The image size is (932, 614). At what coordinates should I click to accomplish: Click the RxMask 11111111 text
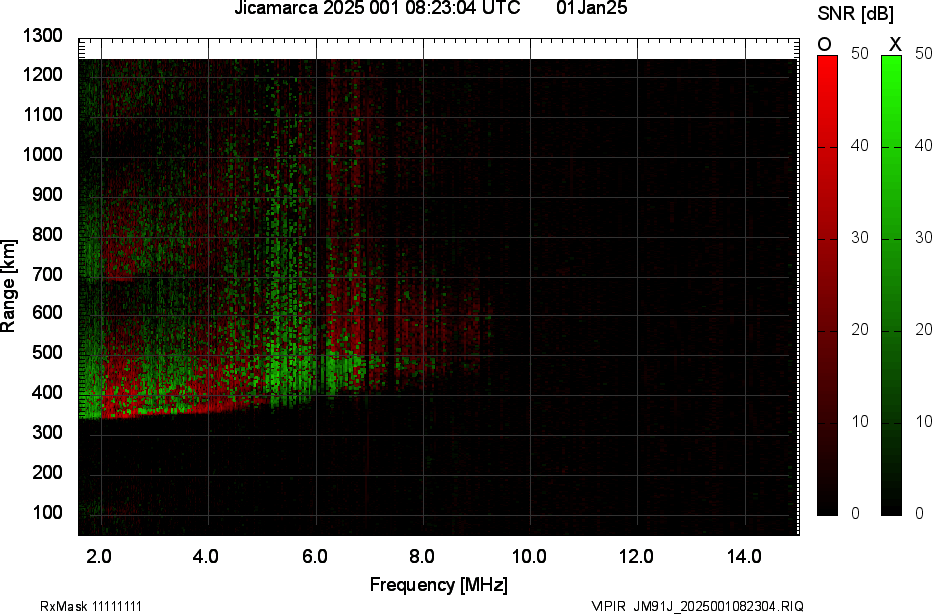[91, 606]
